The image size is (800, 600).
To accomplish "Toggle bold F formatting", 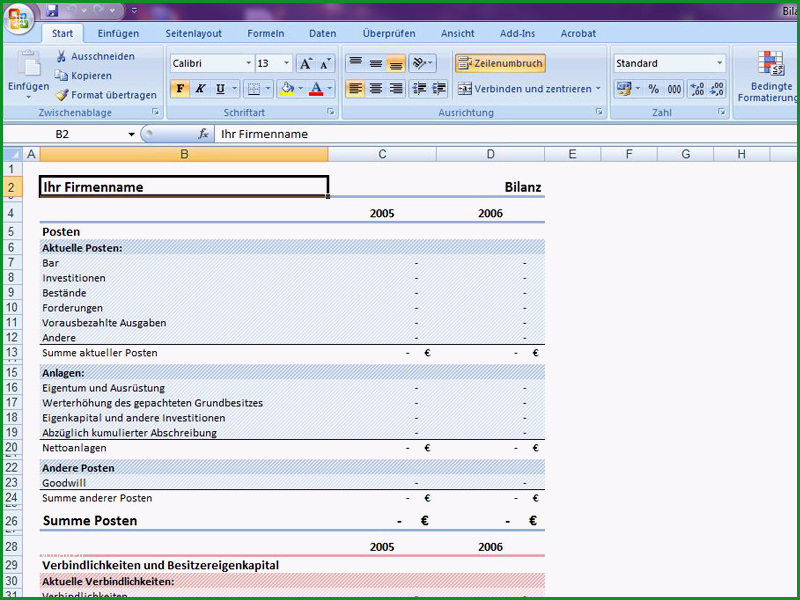I will click(180, 89).
